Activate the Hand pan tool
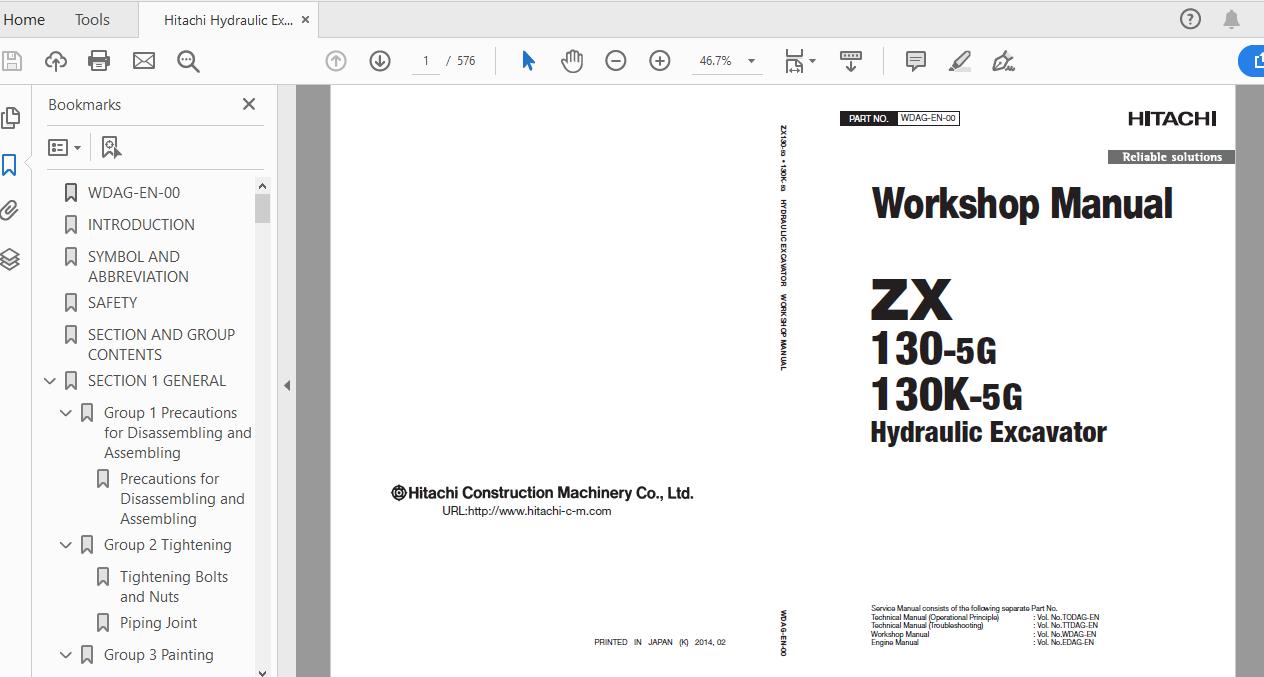Viewport: 1264px width, 677px height. point(572,61)
